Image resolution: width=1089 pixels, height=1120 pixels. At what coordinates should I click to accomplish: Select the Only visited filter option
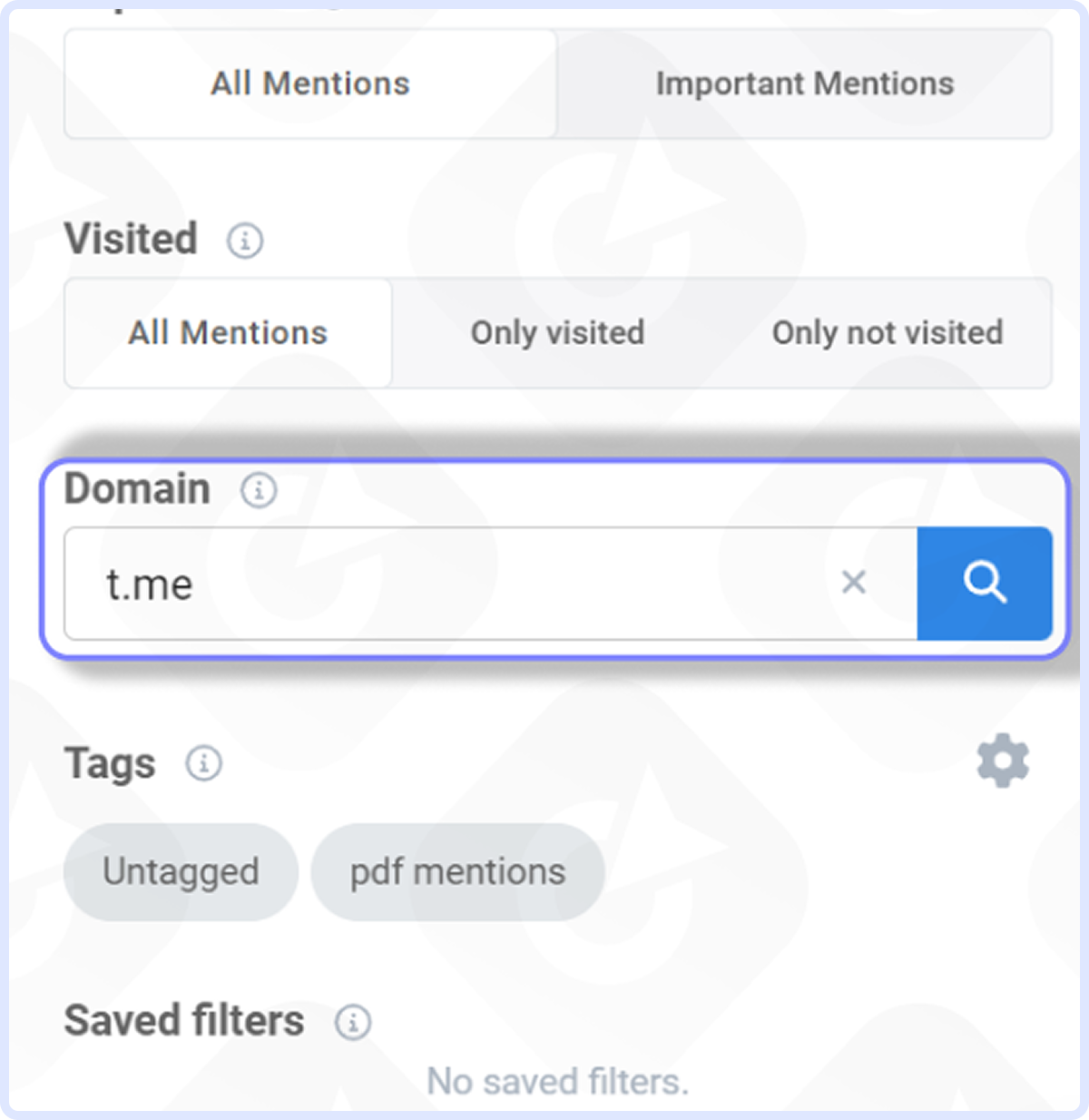click(x=556, y=333)
